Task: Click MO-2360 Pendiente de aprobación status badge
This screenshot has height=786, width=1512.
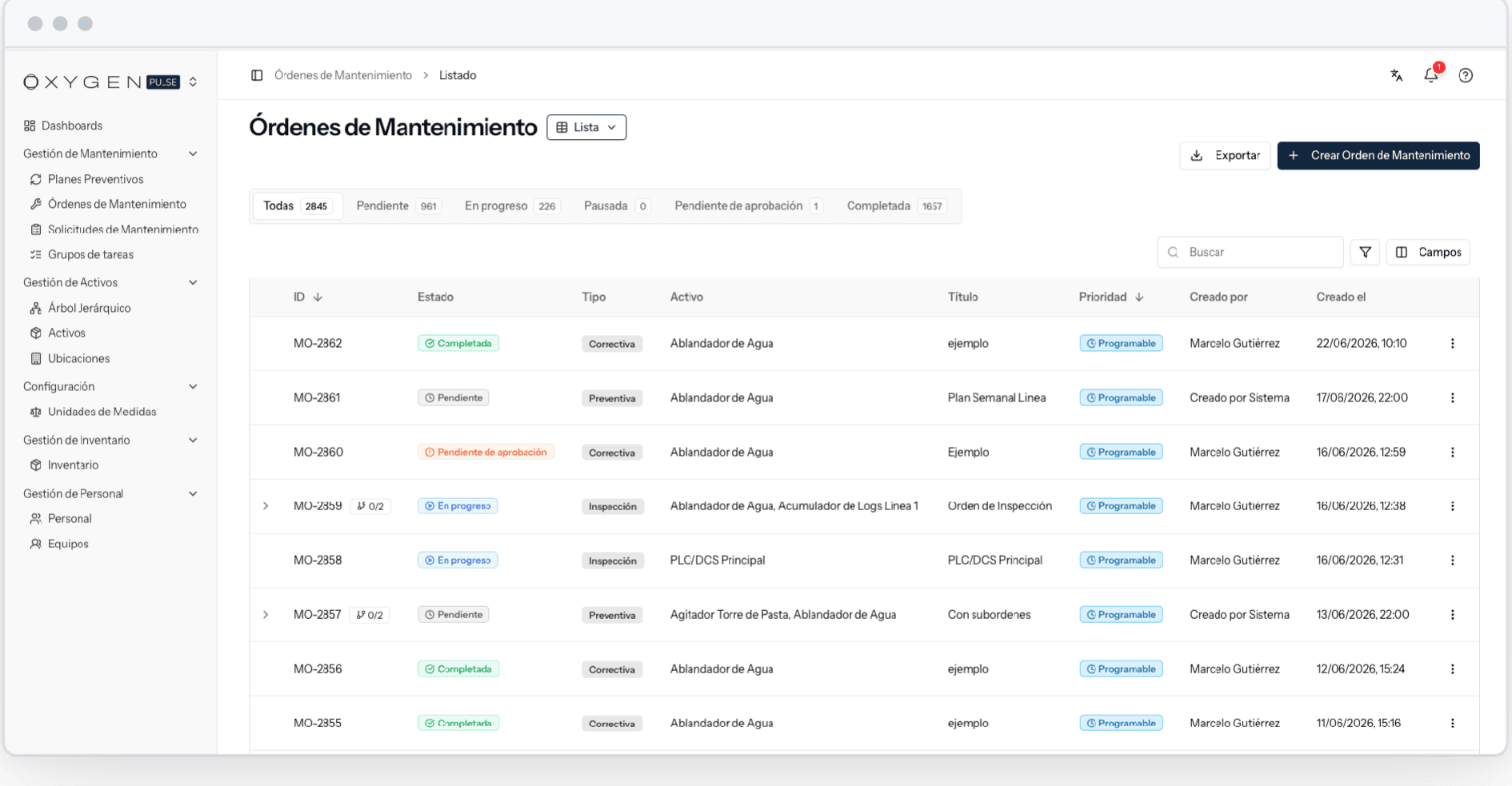Action: click(486, 452)
